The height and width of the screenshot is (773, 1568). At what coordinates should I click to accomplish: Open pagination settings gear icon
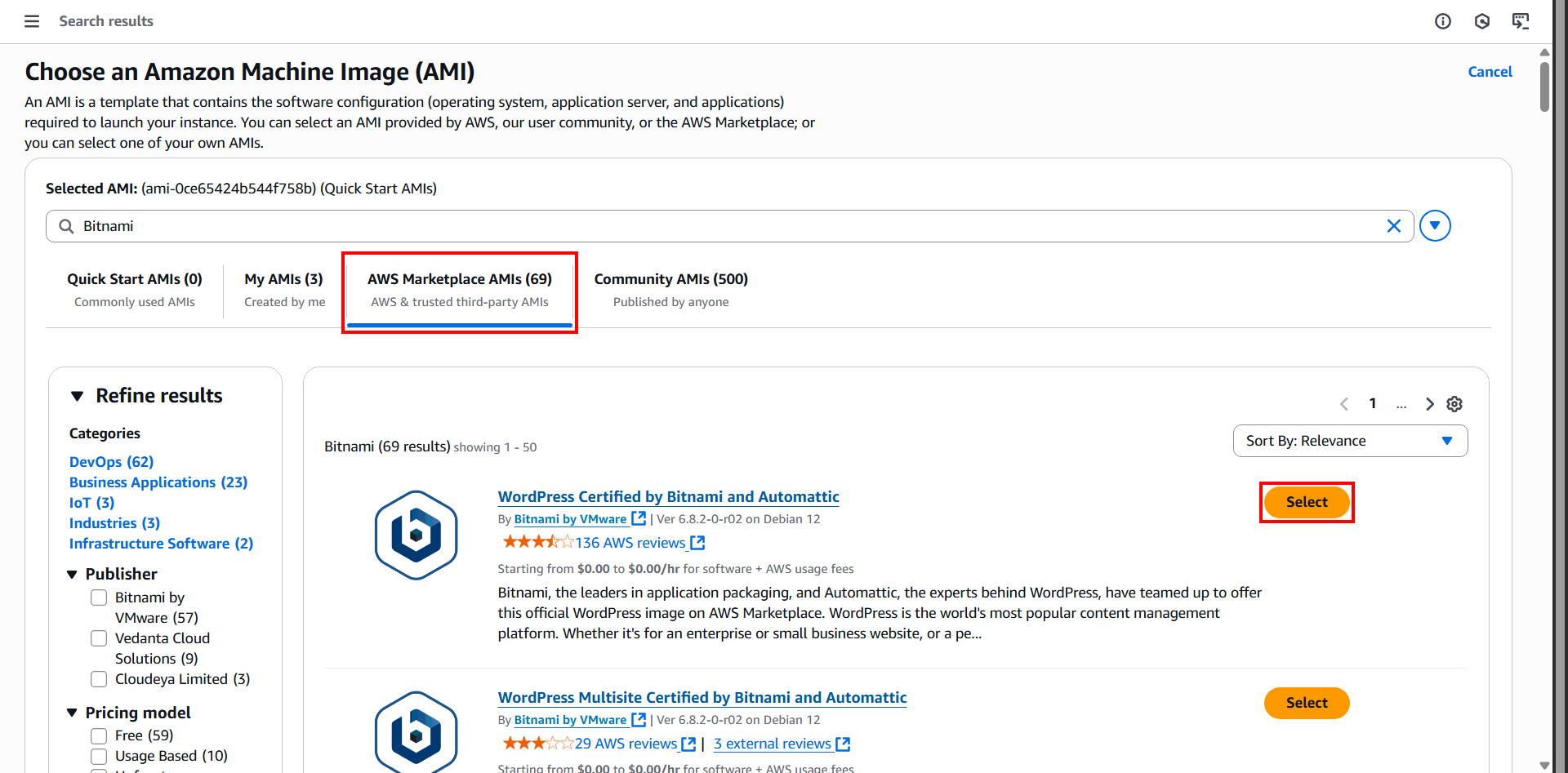(x=1454, y=404)
